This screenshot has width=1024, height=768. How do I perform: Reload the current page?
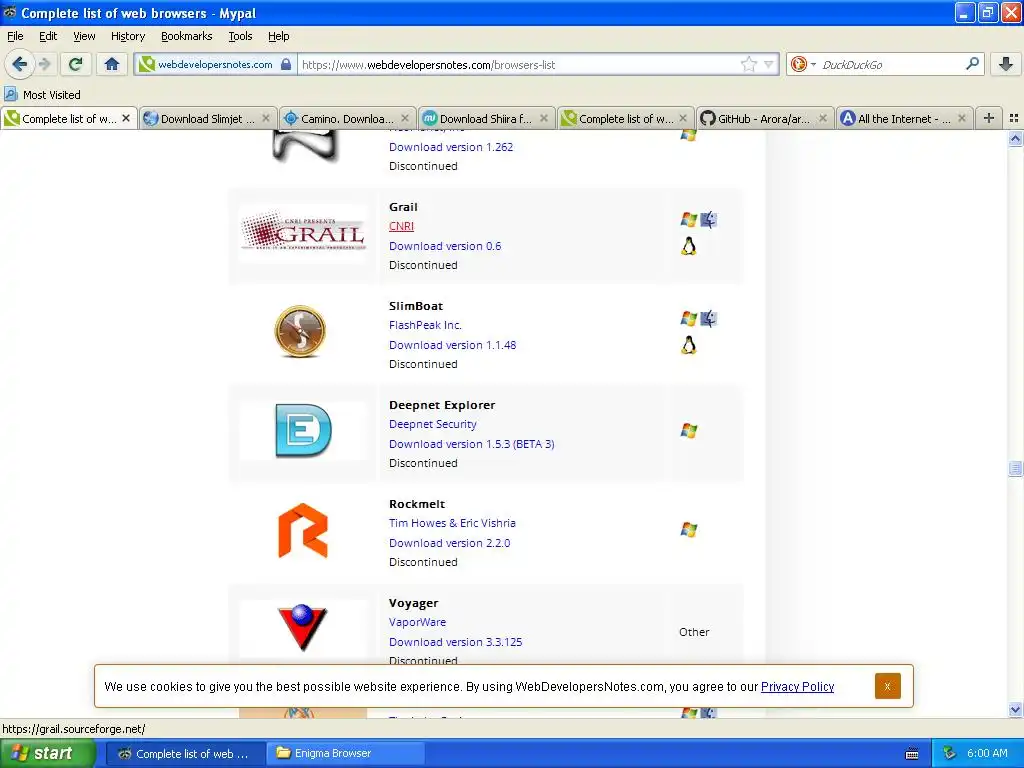click(x=76, y=64)
